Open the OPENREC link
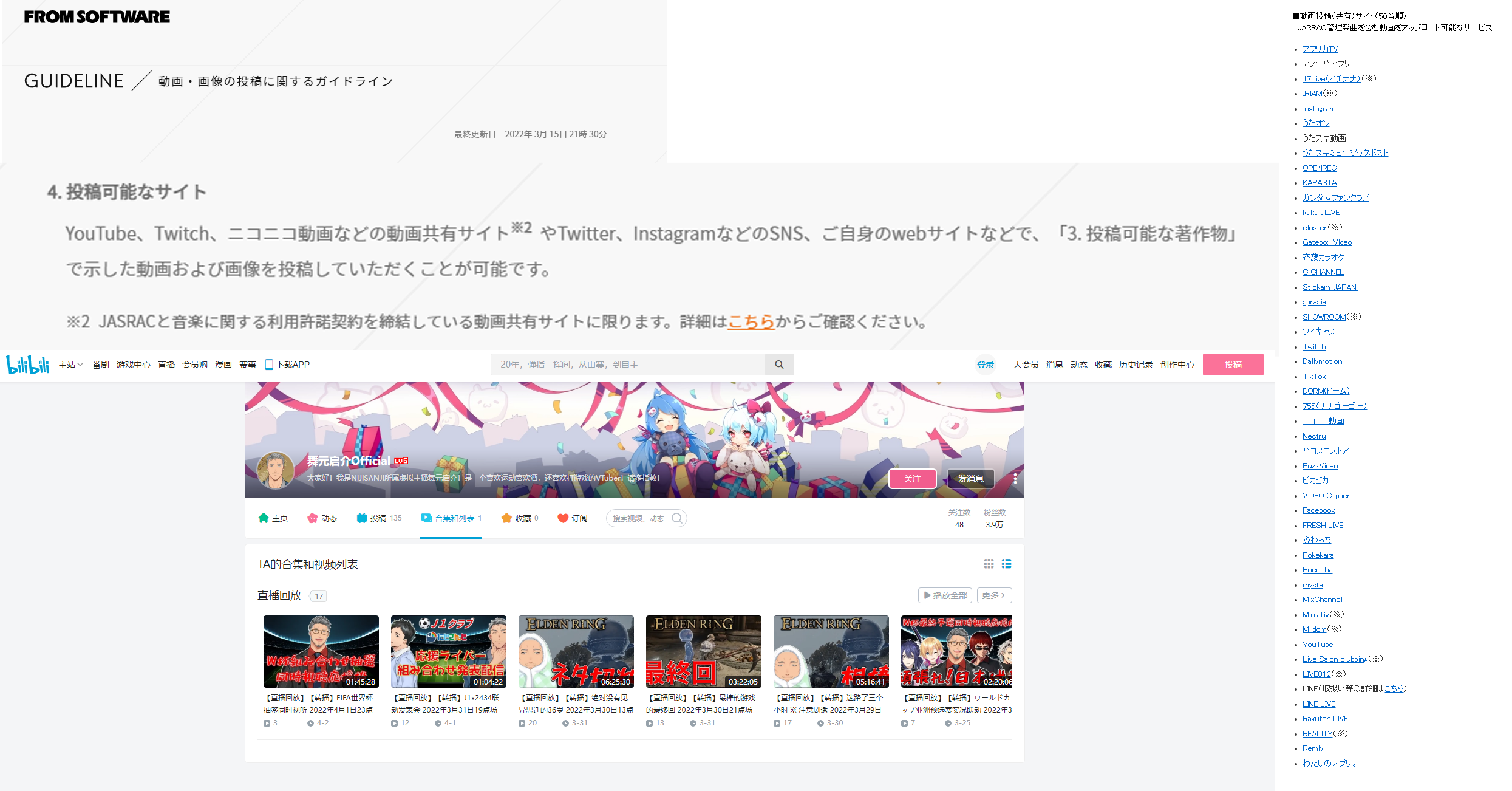The height and width of the screenshot is (791, 1512). point(1319,168)
